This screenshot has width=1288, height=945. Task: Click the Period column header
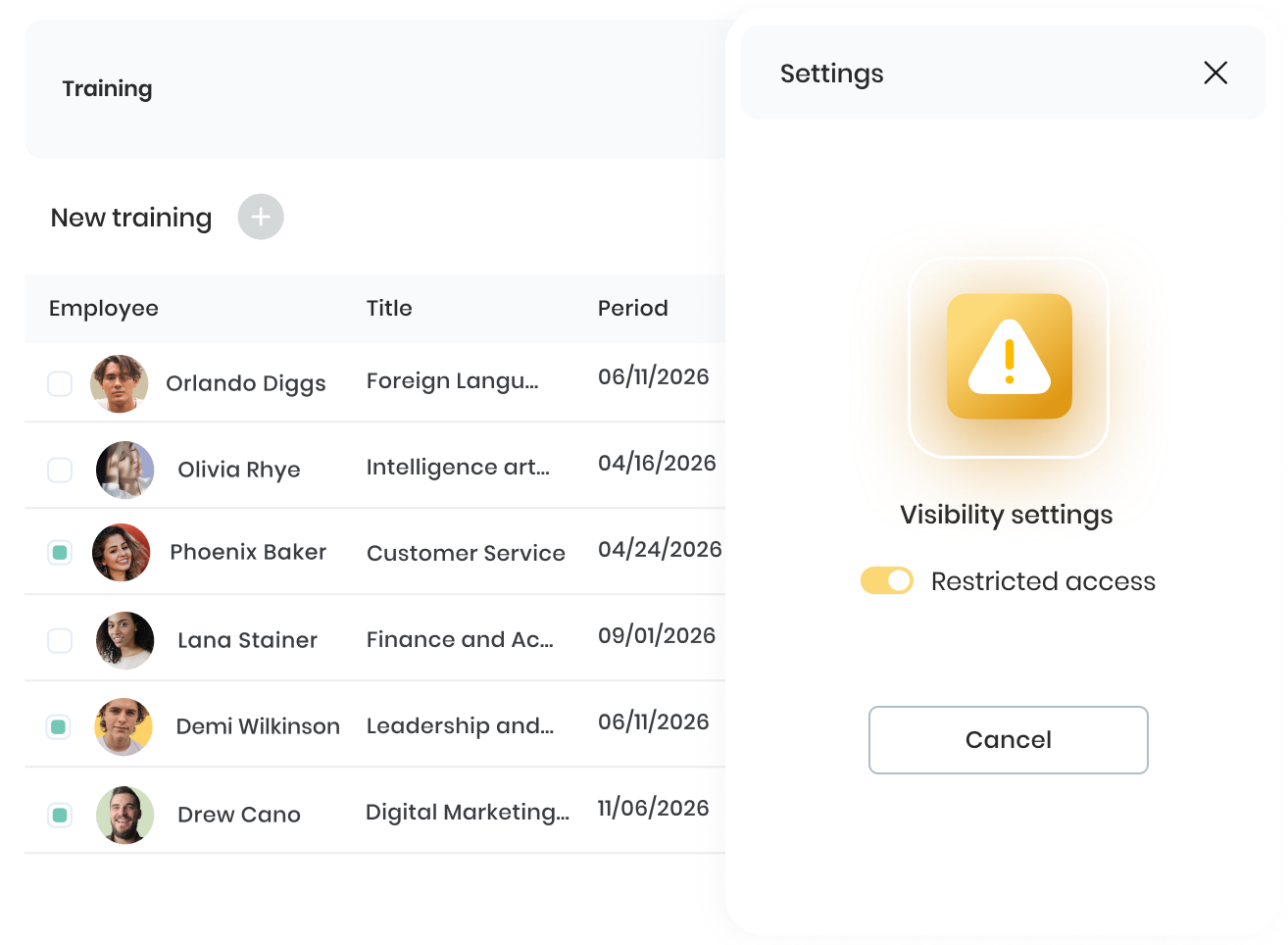[x=633, y=308]
